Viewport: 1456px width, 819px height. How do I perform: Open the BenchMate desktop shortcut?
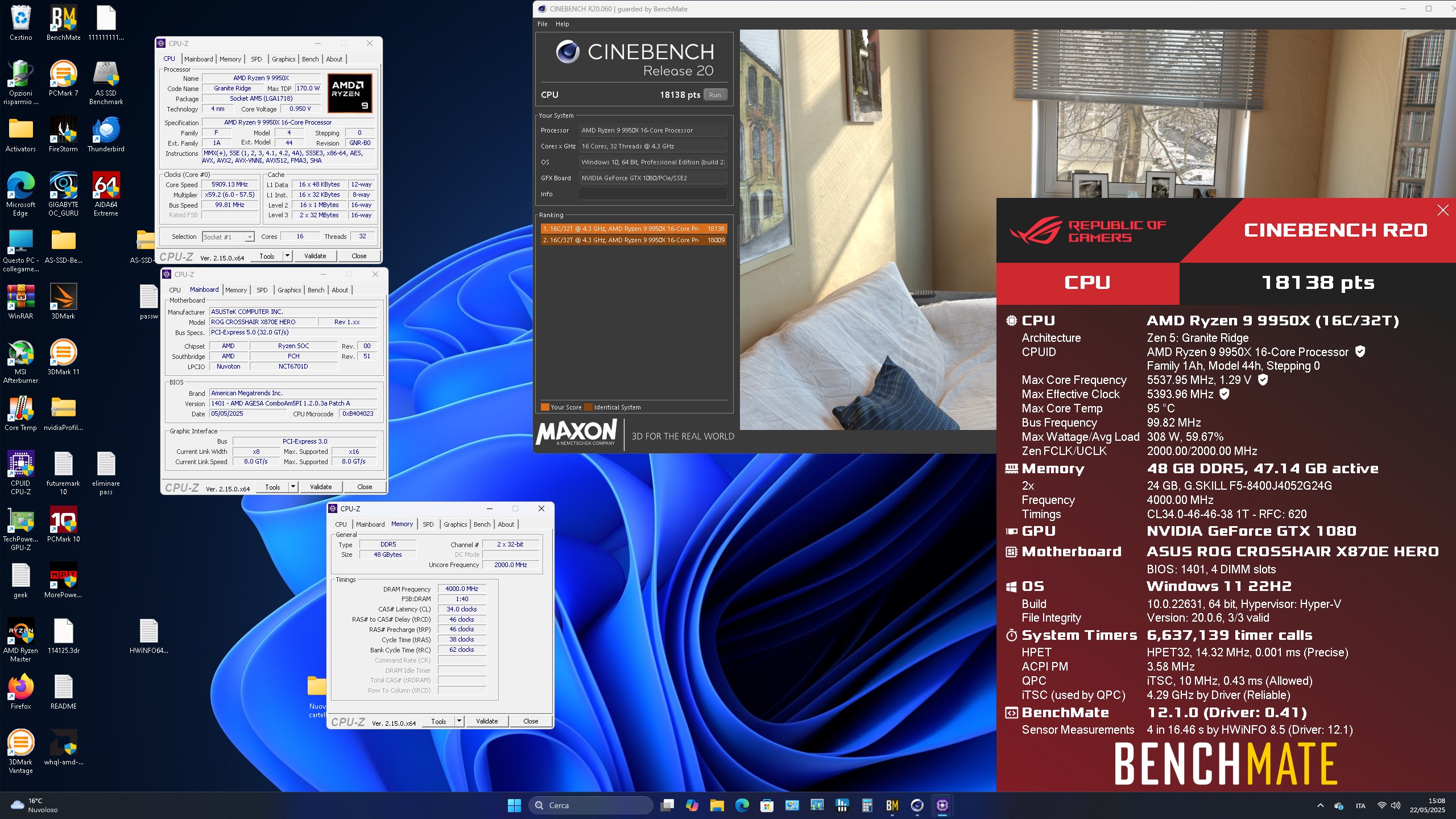(63, 23)
